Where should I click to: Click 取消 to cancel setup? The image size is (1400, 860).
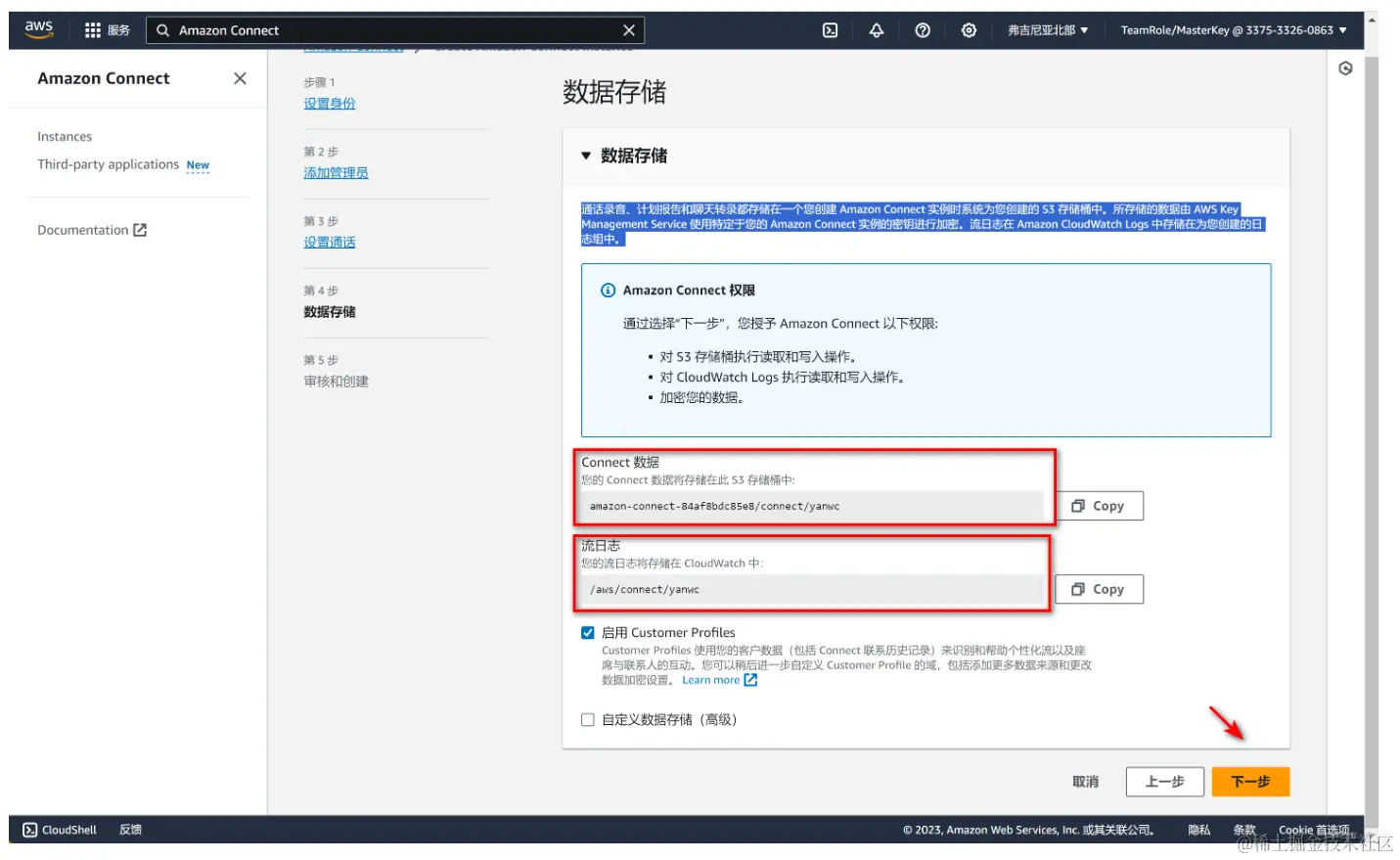click(x=1085, y=782)
